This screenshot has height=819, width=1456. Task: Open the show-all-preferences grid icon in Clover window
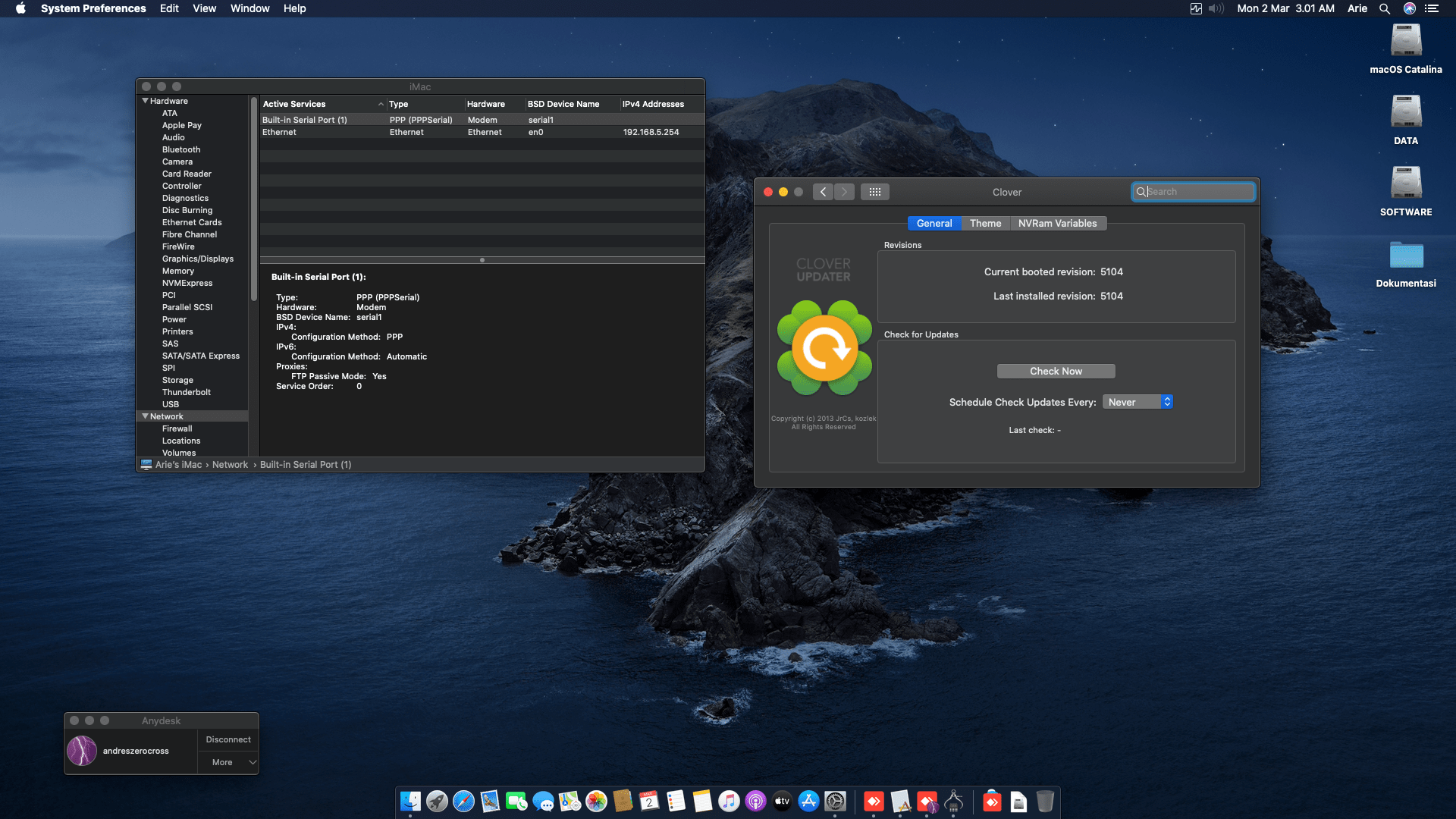[875, 192]
